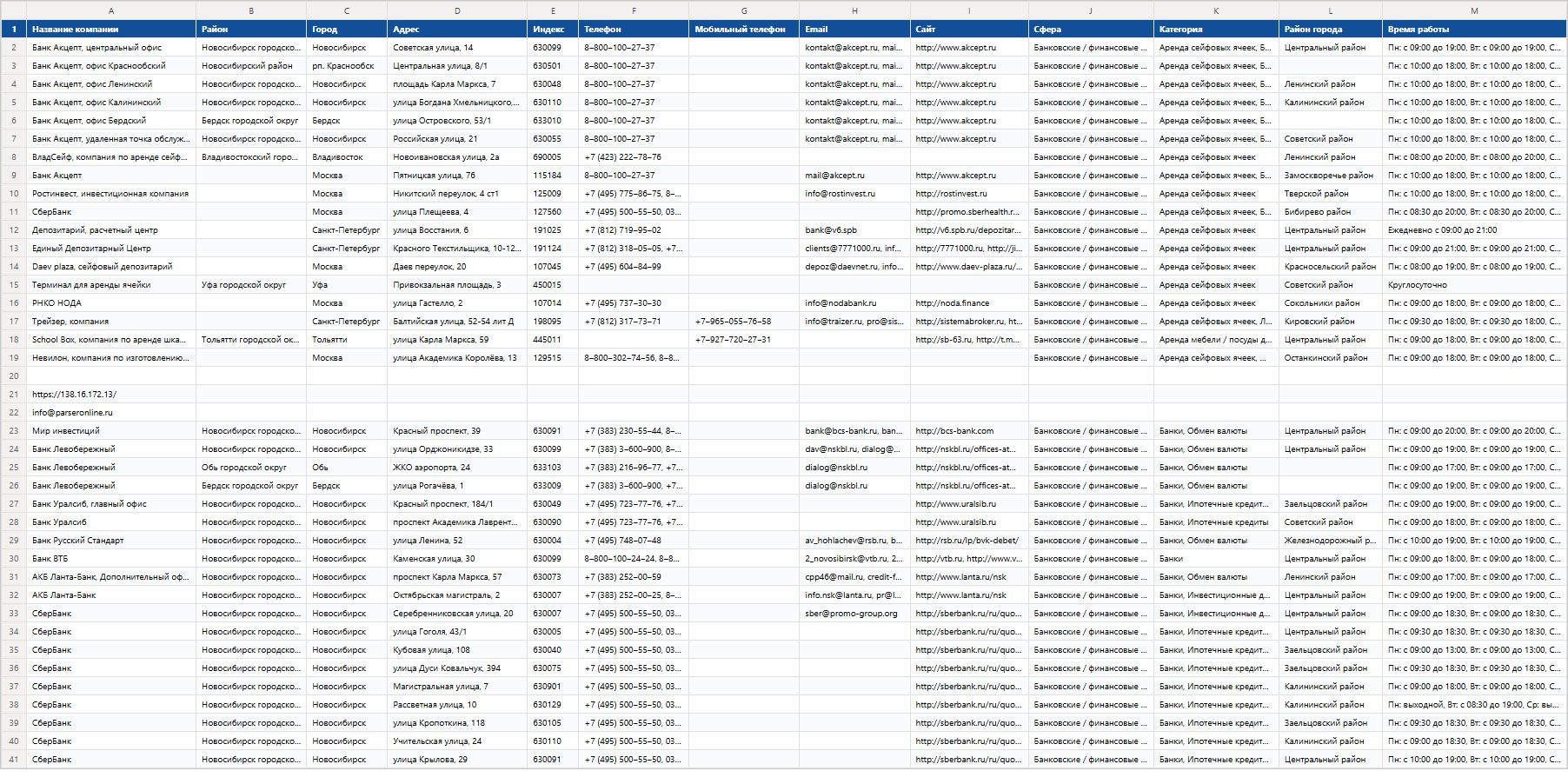Select working hours cell 'Круглосуточно'

pos(1474,285)
